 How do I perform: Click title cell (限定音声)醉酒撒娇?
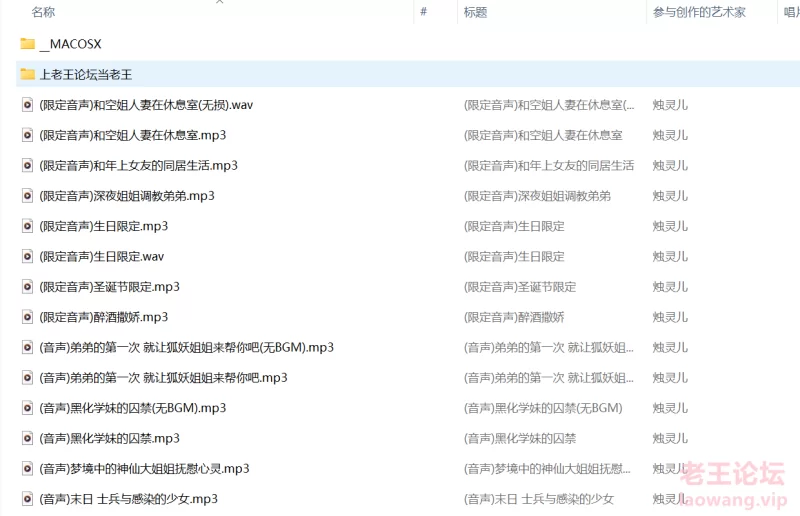(x=514, y=317)
